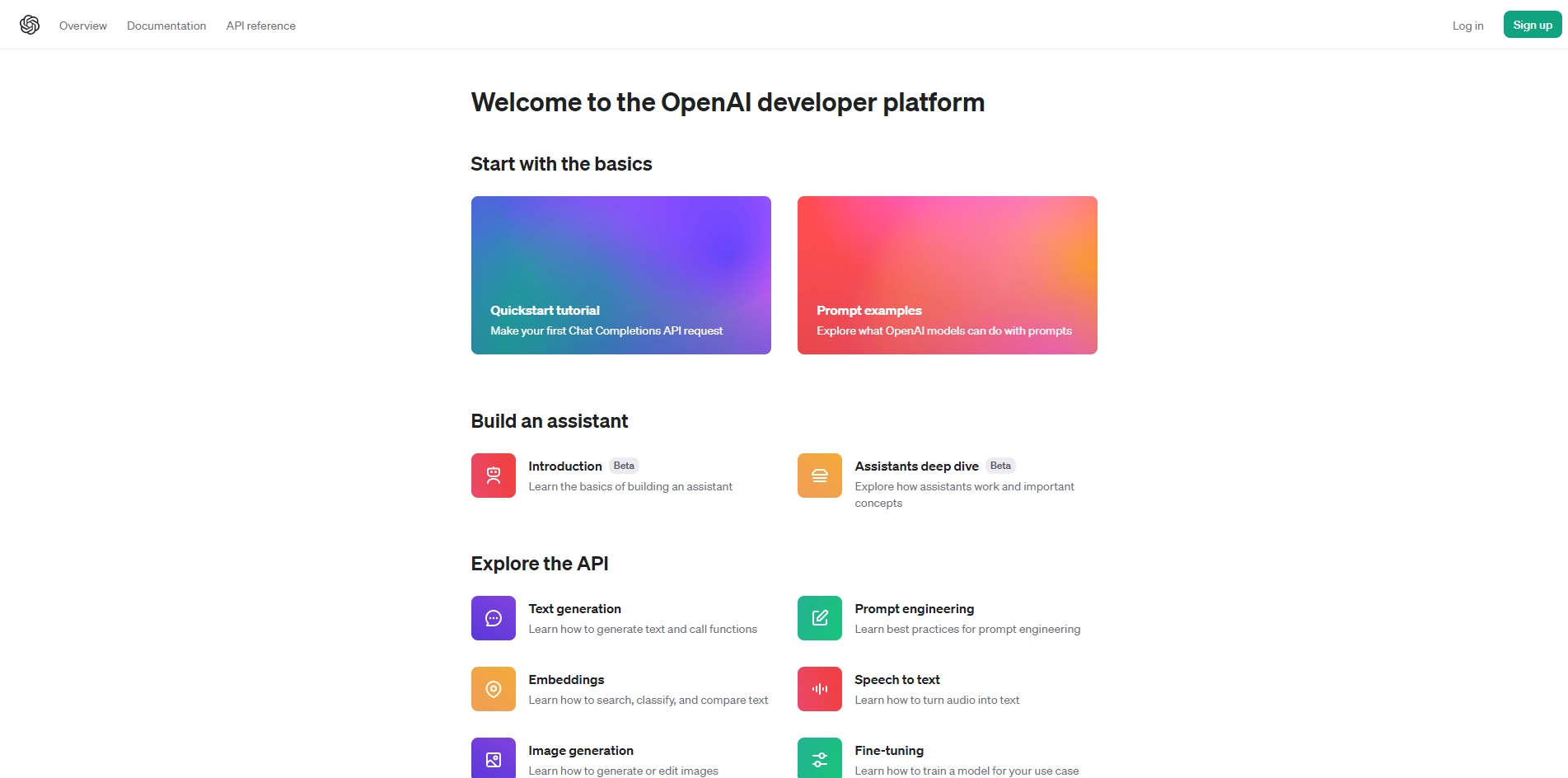
Task: Click the green Prompt engineering pencil icon
Action: (819, 618)
